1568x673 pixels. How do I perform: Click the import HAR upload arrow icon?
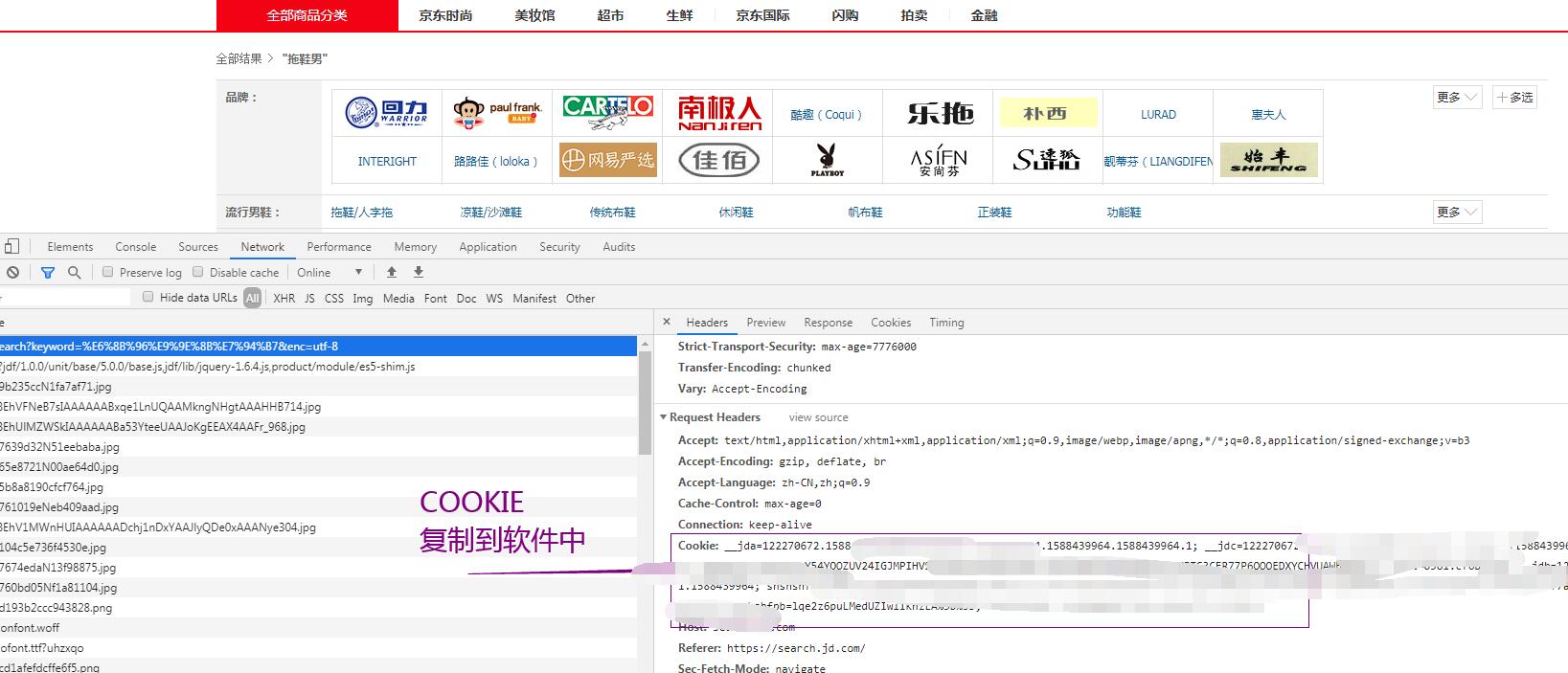(x=392, y=273)
